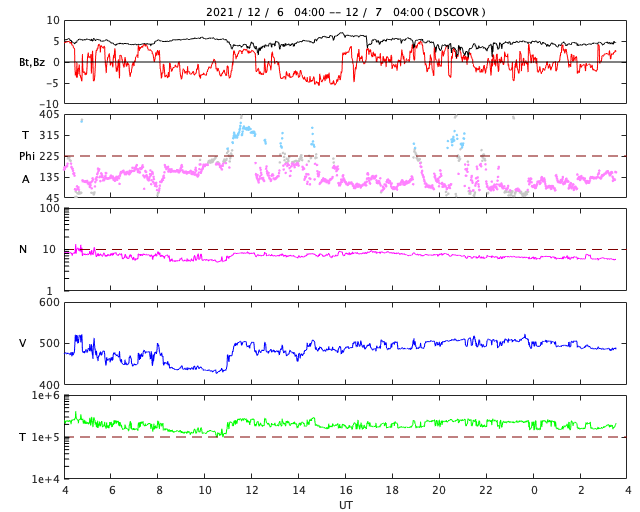Click the 'N' density panel label
Screen dimensions: 640x512
click(23, 249)
